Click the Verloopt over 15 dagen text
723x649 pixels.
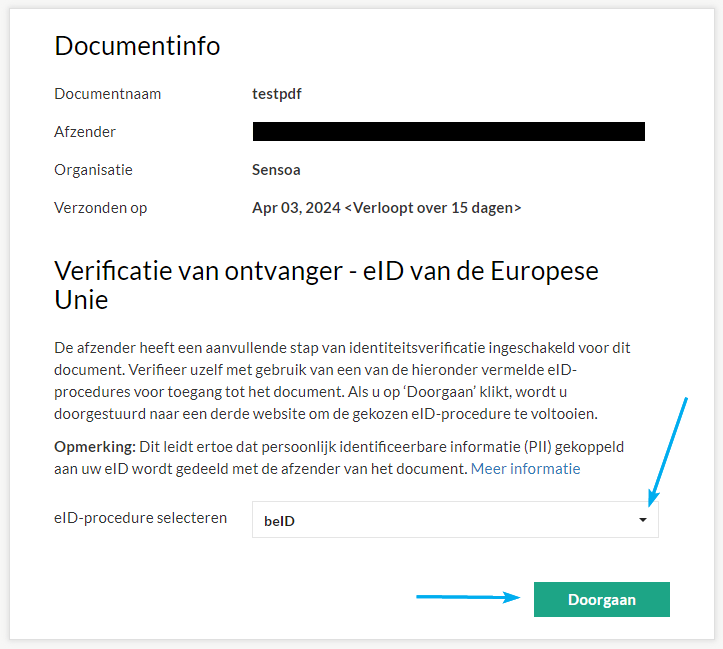432,208
